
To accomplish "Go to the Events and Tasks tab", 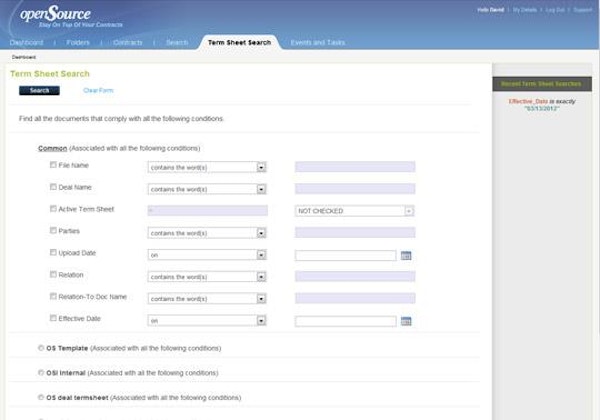I will 317,43.
